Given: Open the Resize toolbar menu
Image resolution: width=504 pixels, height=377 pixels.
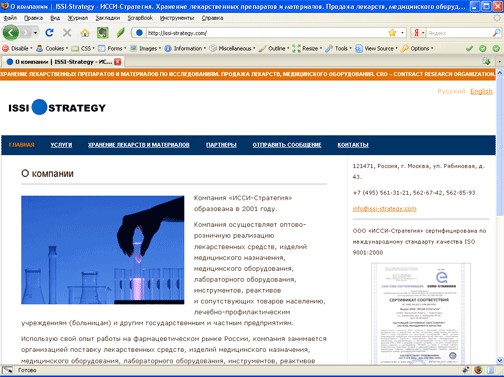Looking at the screenshot, I should pyautogui.click(x=307, y=48).
